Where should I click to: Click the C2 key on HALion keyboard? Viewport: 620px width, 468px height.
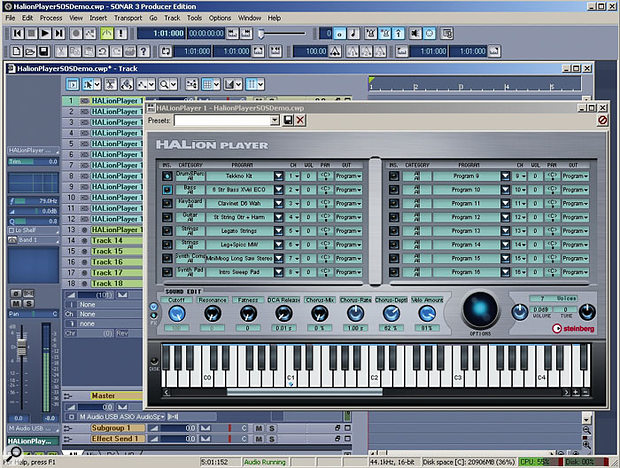[374, 377]
